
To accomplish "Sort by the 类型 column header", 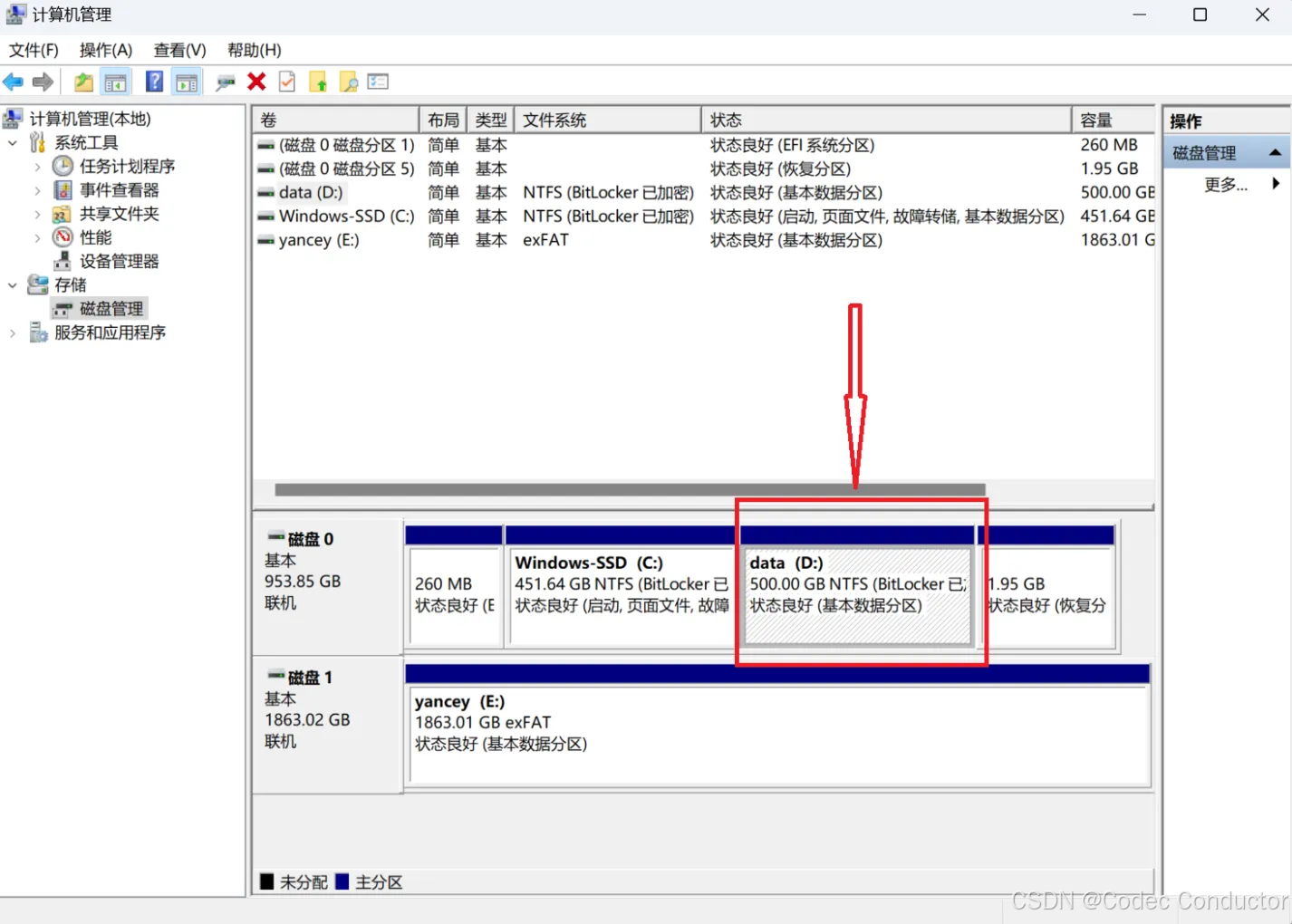I will pyautogui.click(x=491, y=120).
